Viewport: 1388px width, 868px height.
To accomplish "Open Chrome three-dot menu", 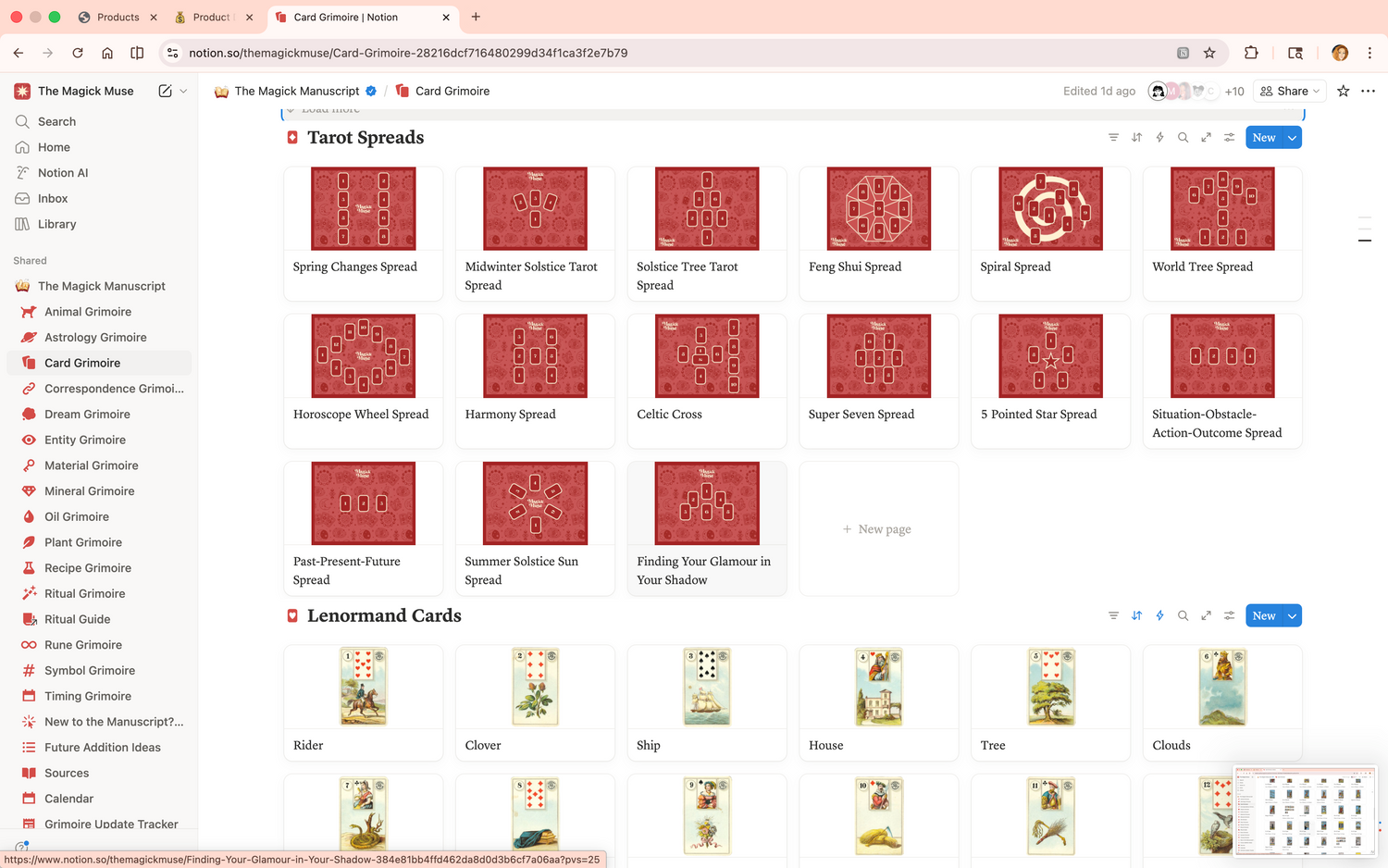I will click(1369, 53).
